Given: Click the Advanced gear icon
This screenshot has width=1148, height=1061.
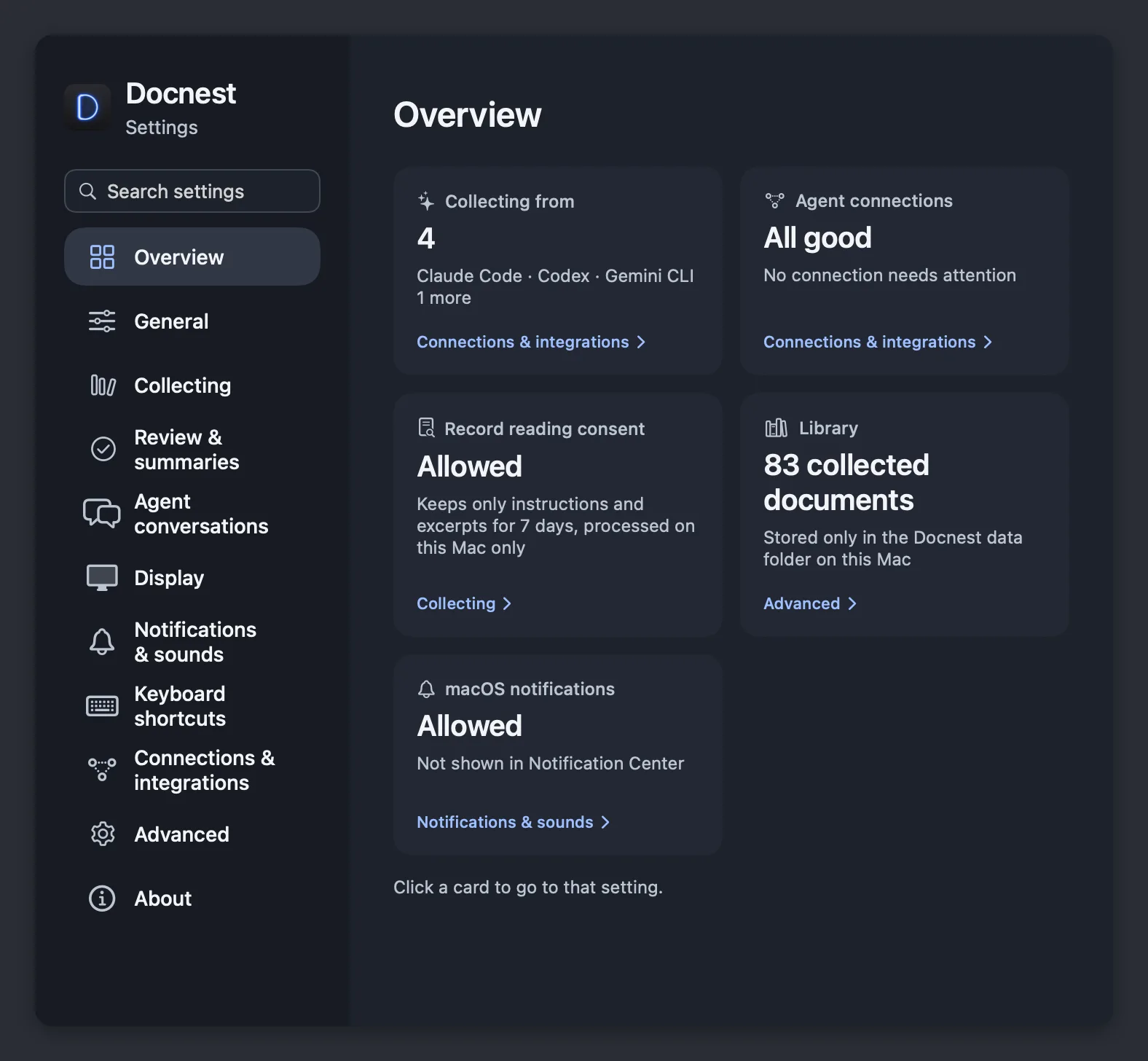Looking at the screenshot, I should pos(103,834).
